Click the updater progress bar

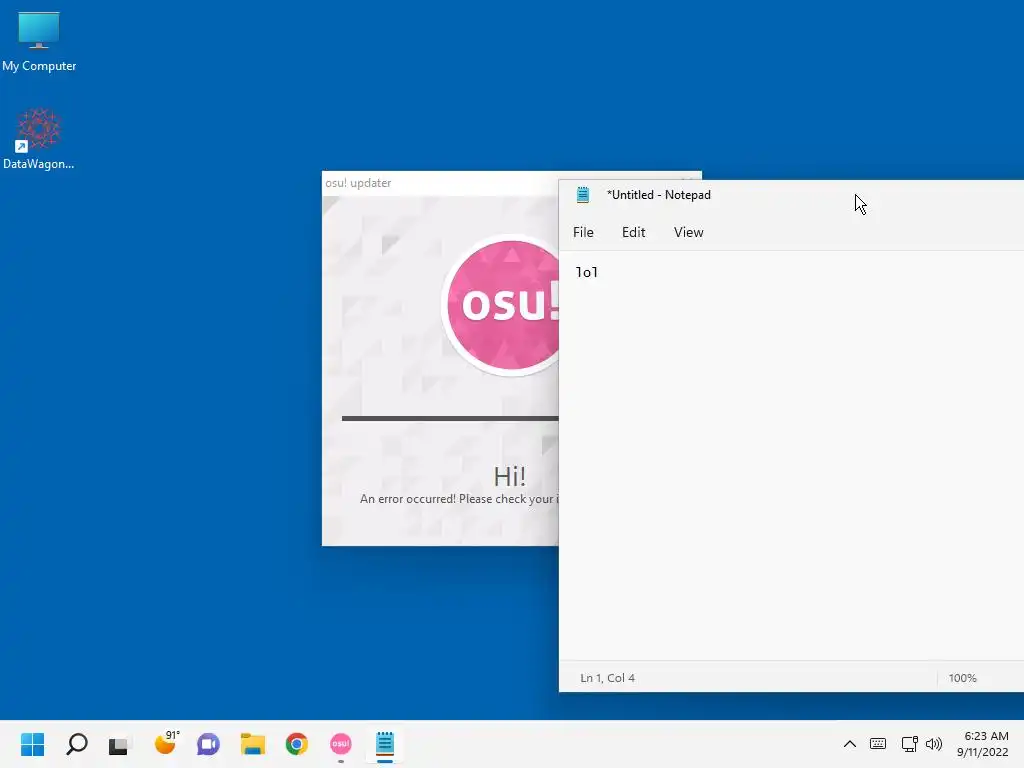pyautogui.click(x=450, y=419)
